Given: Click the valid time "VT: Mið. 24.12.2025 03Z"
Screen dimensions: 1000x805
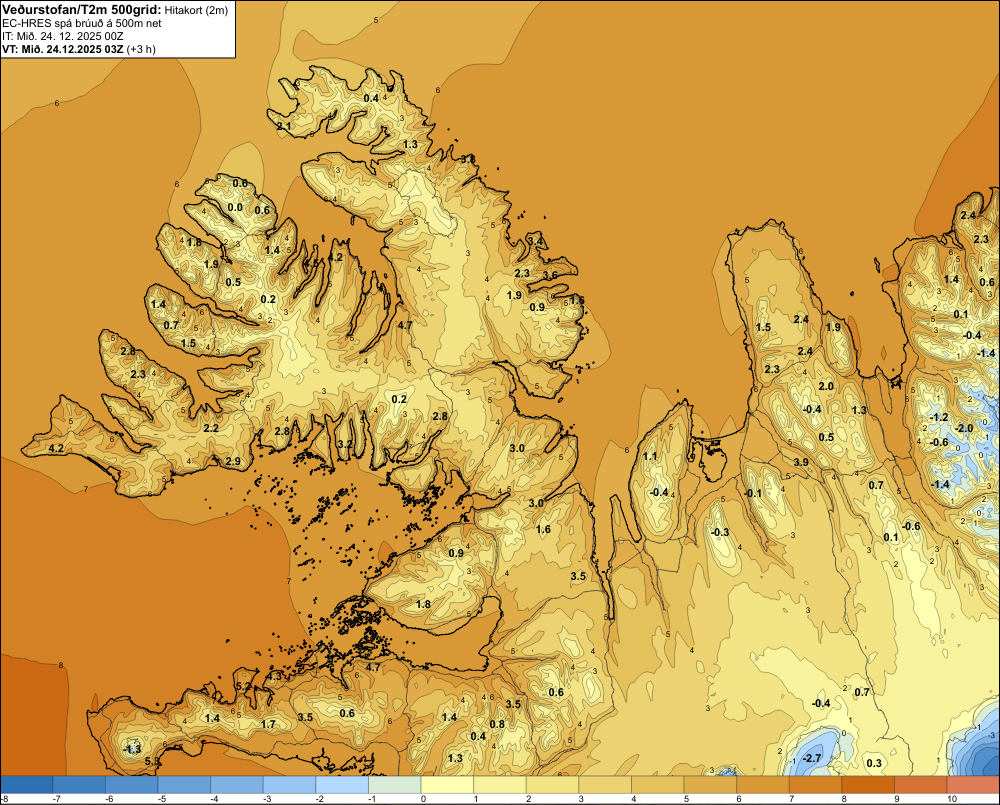Looking at the screenshot, I should (62, 49).
